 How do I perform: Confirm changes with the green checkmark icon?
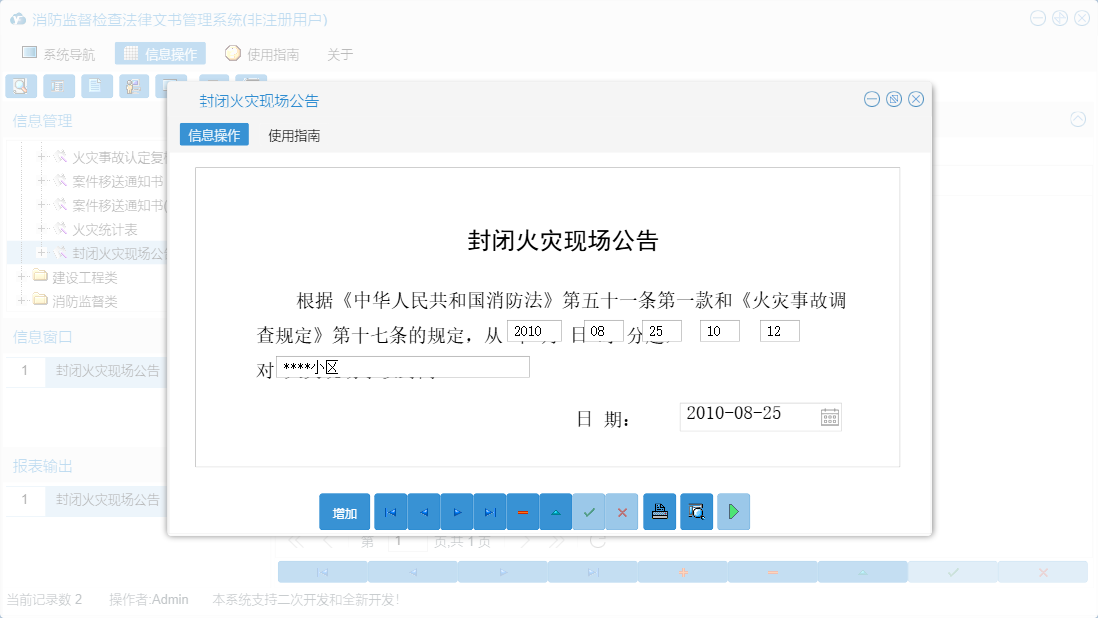(x=589, y=511)
